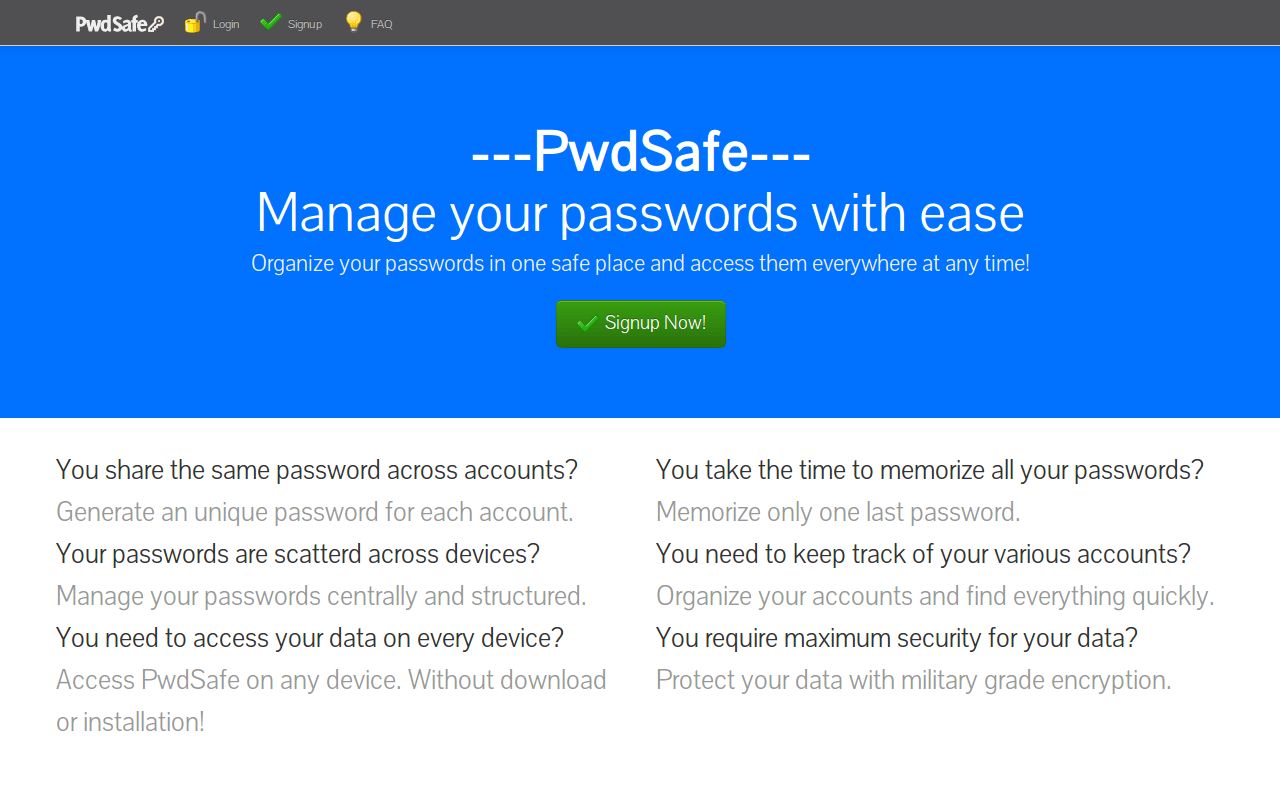
Task: Click the military grade encryption text
Action: pos(911,680)
